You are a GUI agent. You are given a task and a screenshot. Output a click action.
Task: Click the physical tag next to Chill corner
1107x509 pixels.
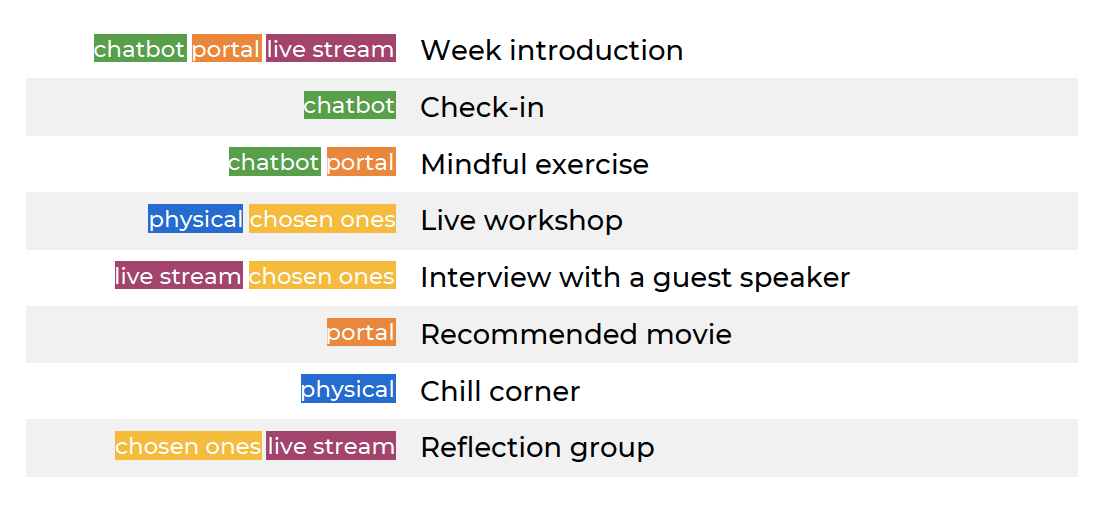348,389
